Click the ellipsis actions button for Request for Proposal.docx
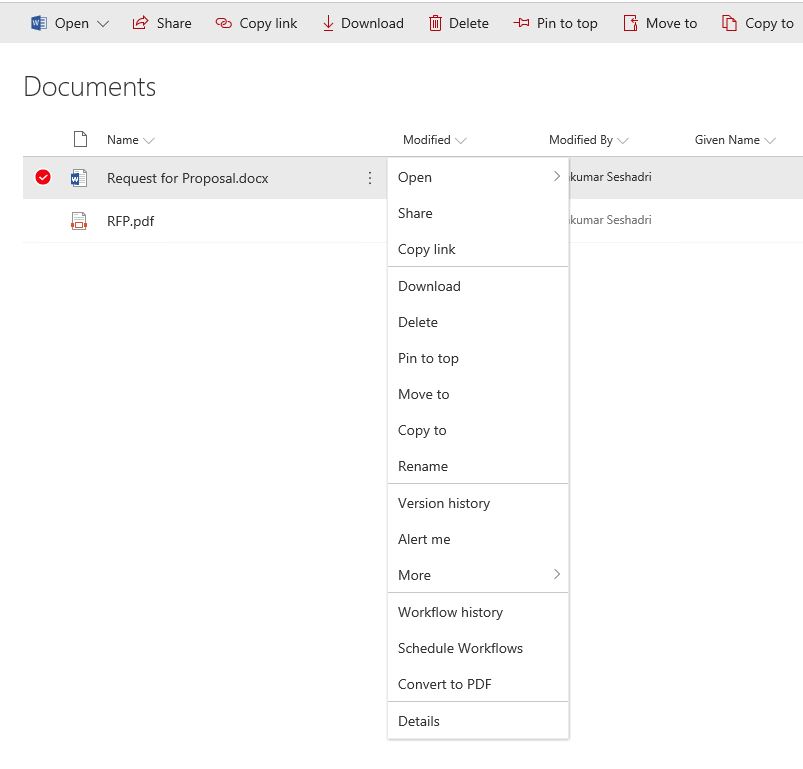 click(x=370, y=177)
